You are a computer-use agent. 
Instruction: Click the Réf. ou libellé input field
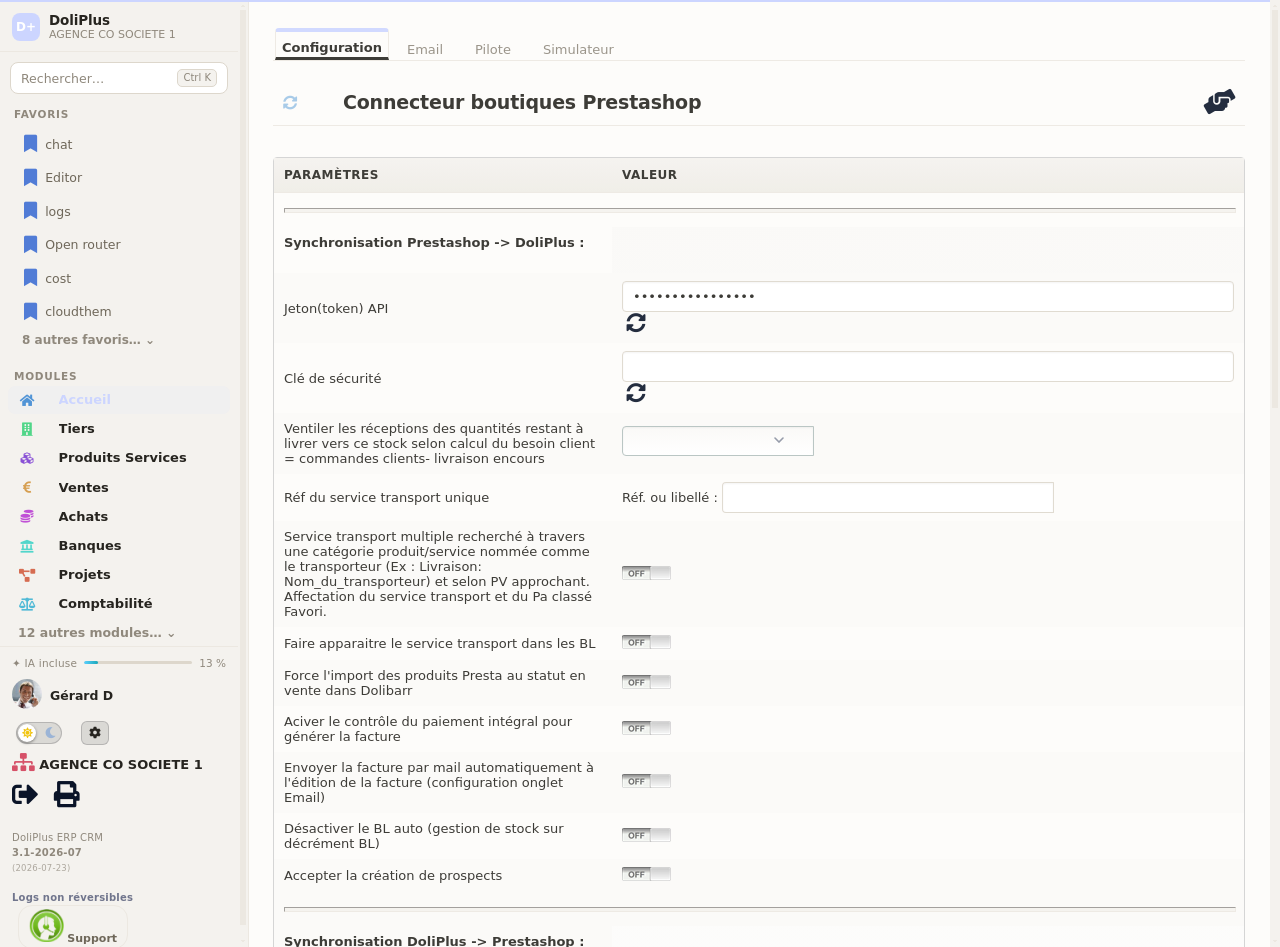tap(888, 498)
